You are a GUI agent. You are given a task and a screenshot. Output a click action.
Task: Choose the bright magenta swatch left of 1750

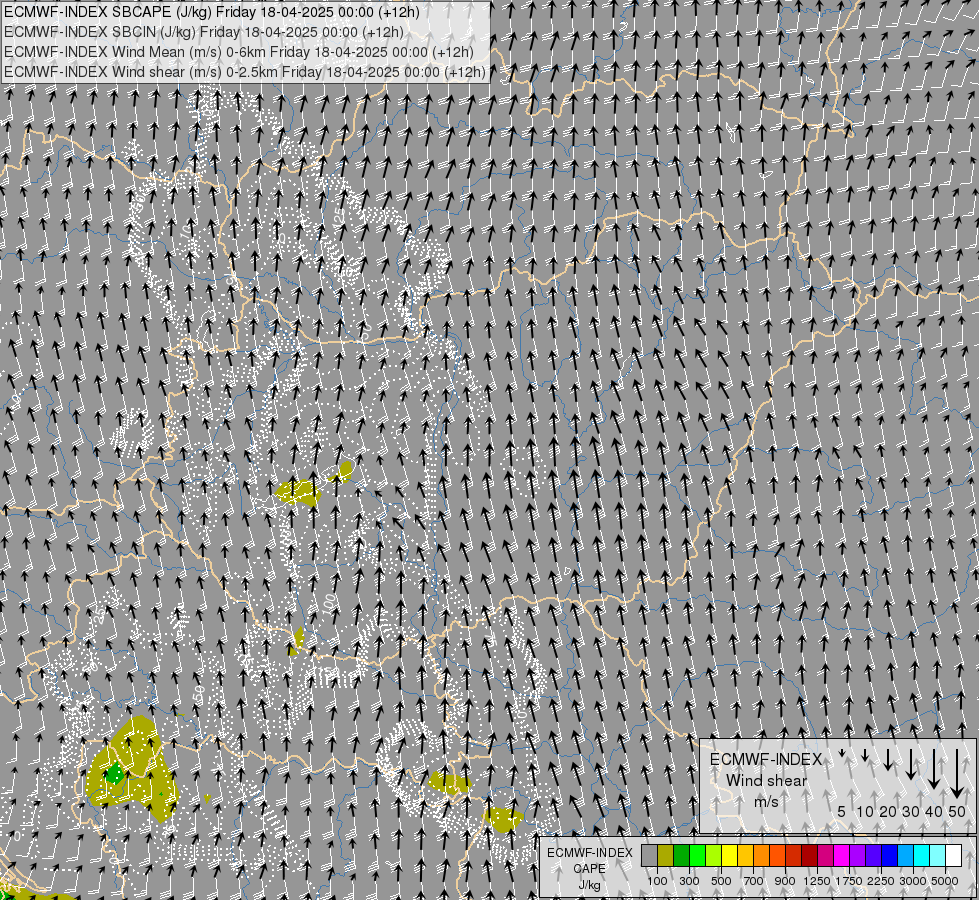(x=841, y=856)
